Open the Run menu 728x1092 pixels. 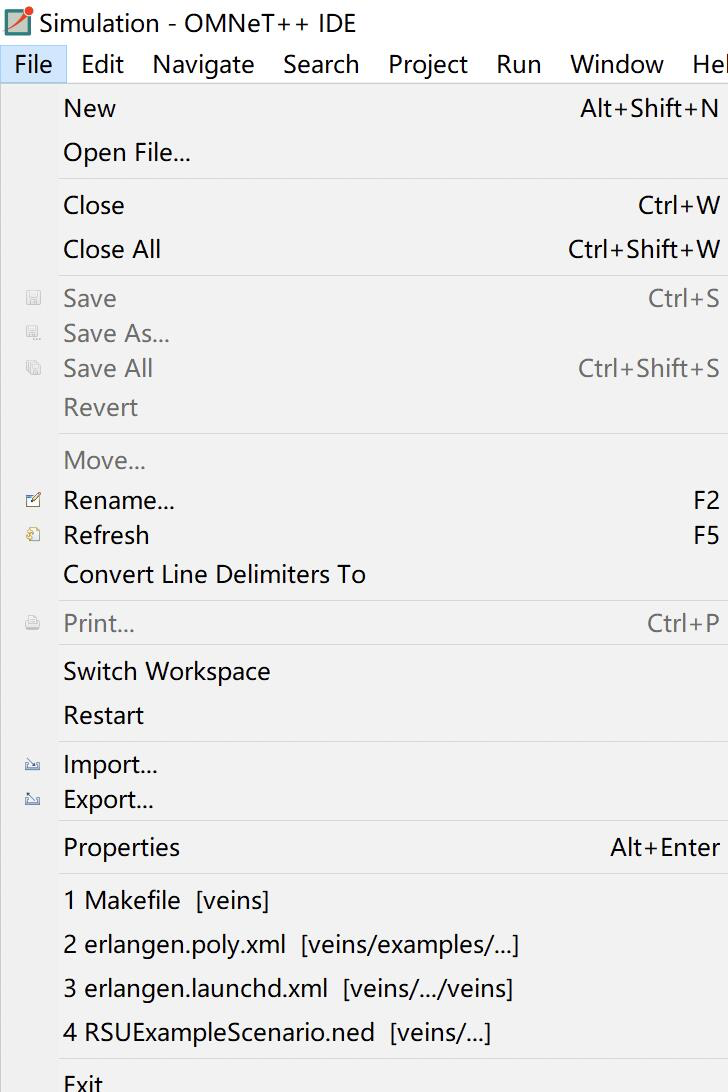[519, 65]
